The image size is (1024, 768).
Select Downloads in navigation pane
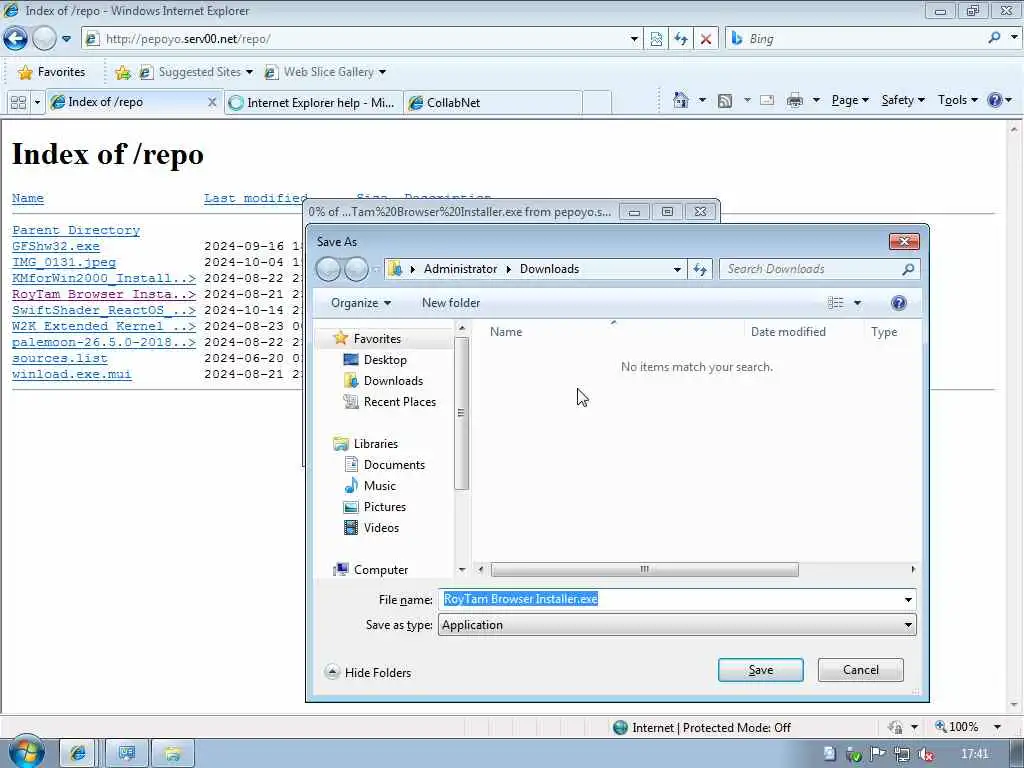[x=393, y=381]
